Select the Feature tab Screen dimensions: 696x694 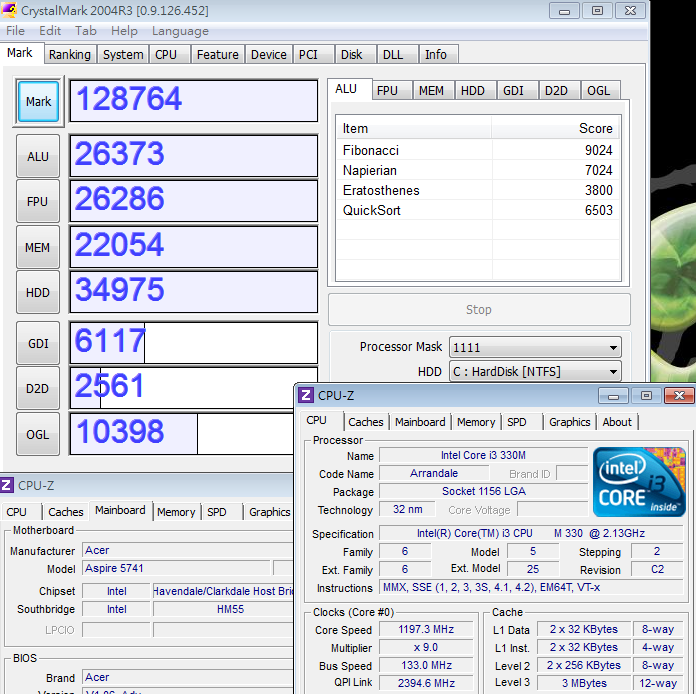pos(218,55)
